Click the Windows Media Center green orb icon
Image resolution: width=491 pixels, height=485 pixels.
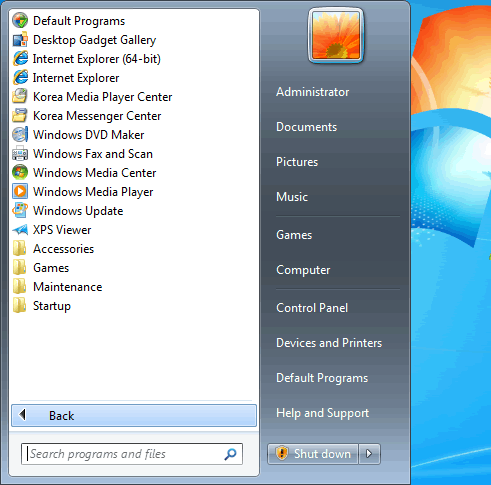point(20,173)
